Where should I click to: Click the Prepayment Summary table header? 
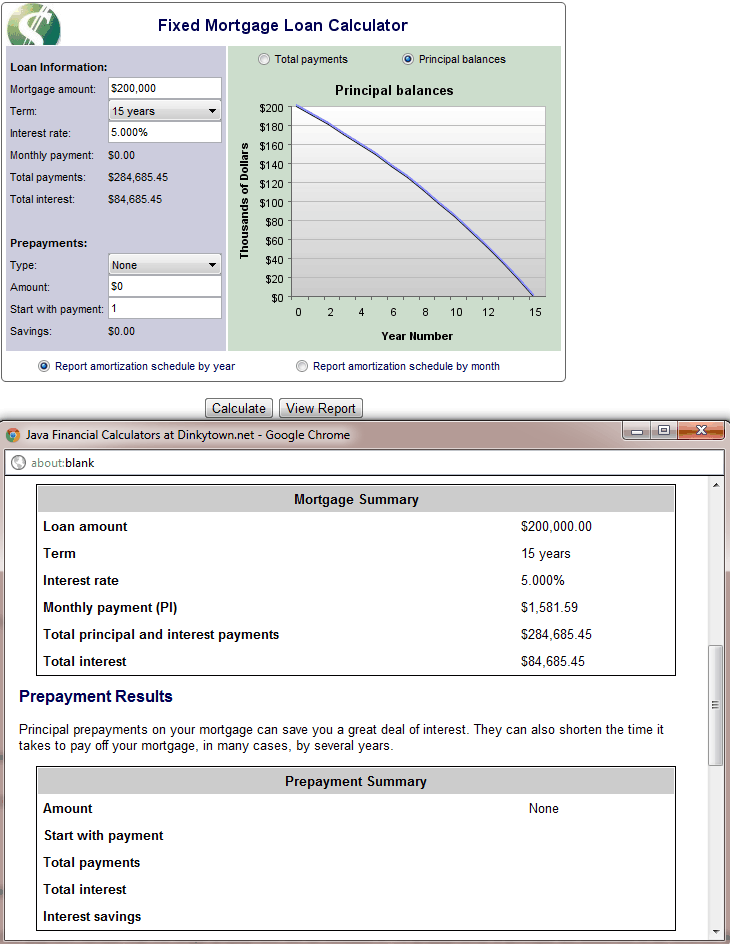tap(356, 781)
